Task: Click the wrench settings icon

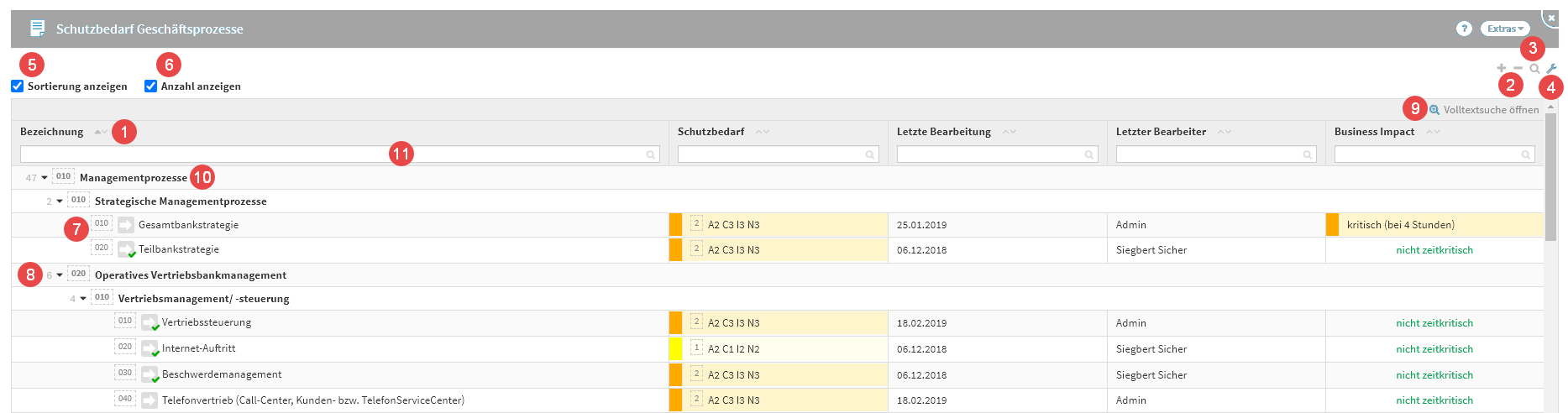Action: coord(1551,69)
